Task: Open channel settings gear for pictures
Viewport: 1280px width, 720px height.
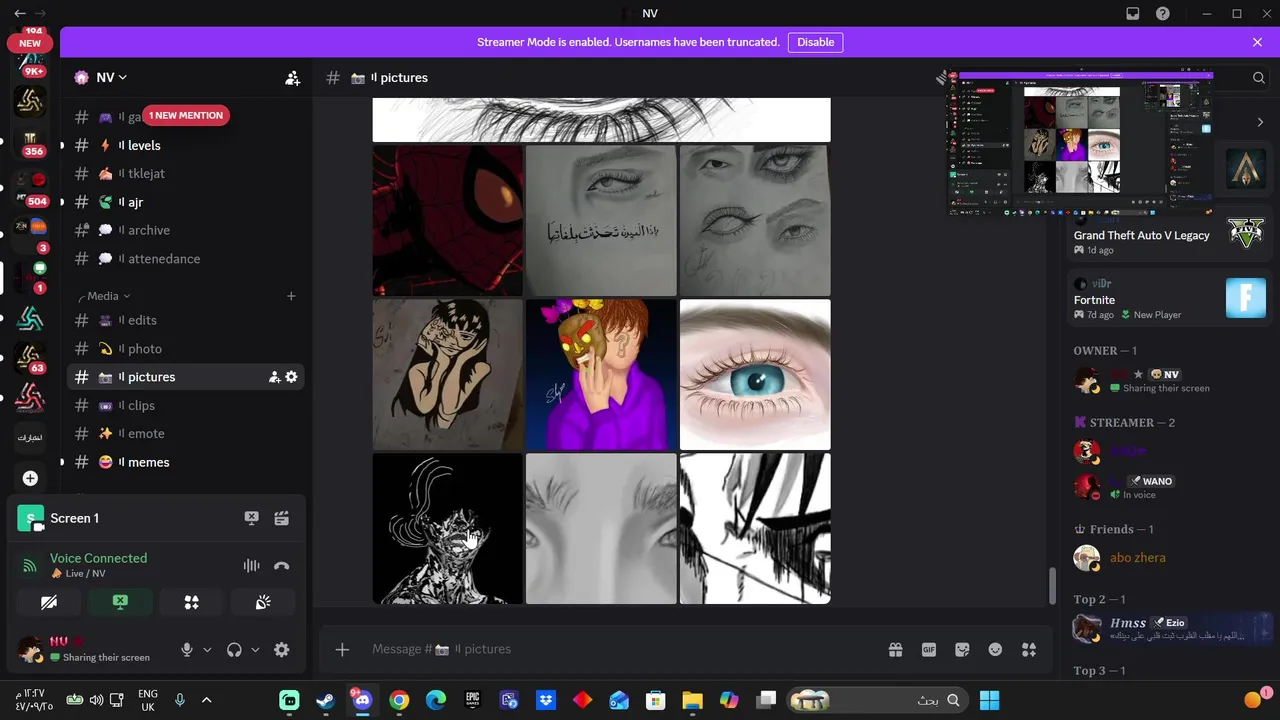Action: (291, 377)
